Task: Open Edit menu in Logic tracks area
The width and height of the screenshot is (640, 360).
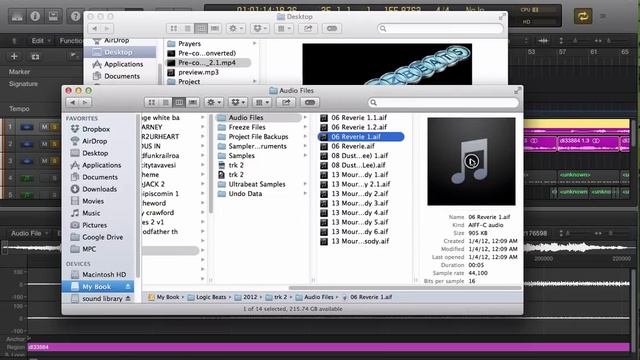Action: coord(40,40)
